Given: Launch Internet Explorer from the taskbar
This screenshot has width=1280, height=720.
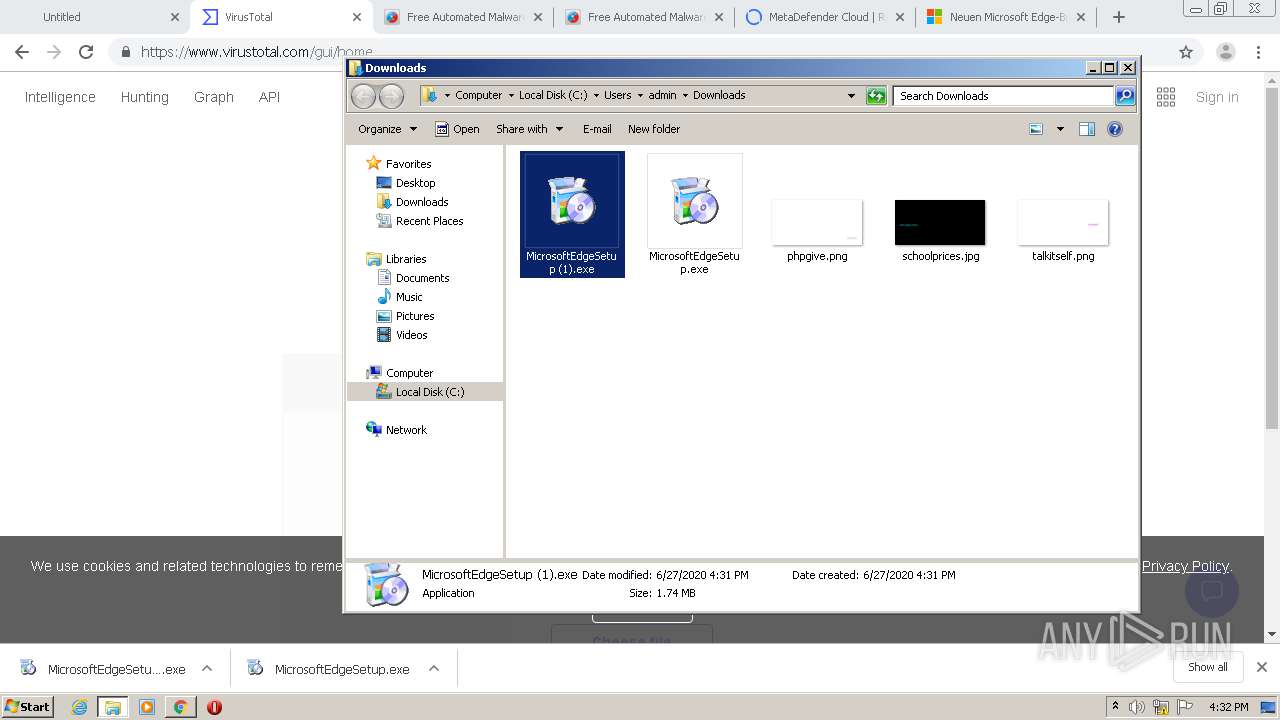Looking at the screenshot, I should pos(79,707).
